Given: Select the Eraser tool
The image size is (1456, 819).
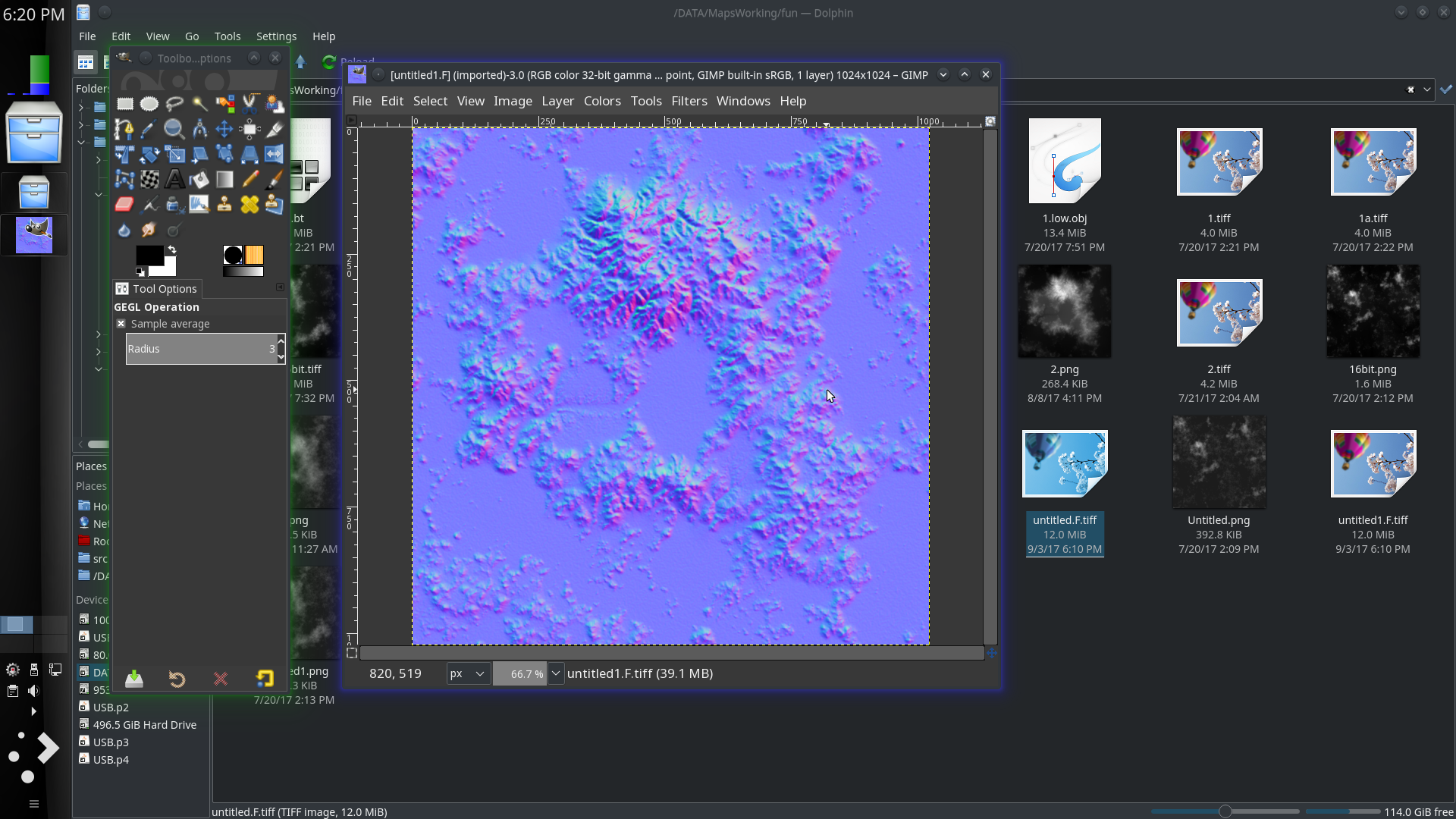Looking at the screenshot, I should pos(124,204).
